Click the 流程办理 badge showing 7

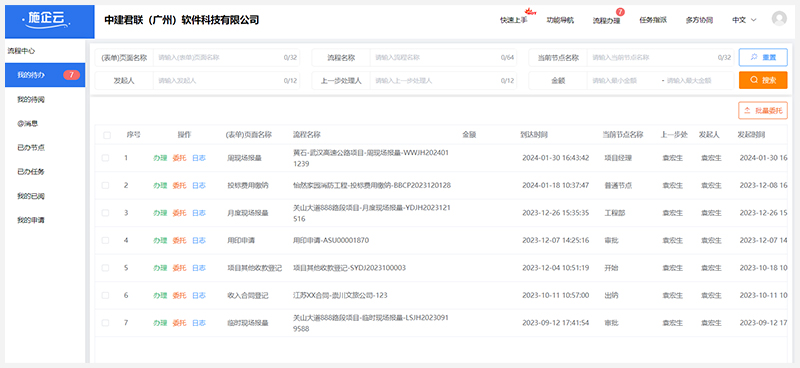(620, 12)
